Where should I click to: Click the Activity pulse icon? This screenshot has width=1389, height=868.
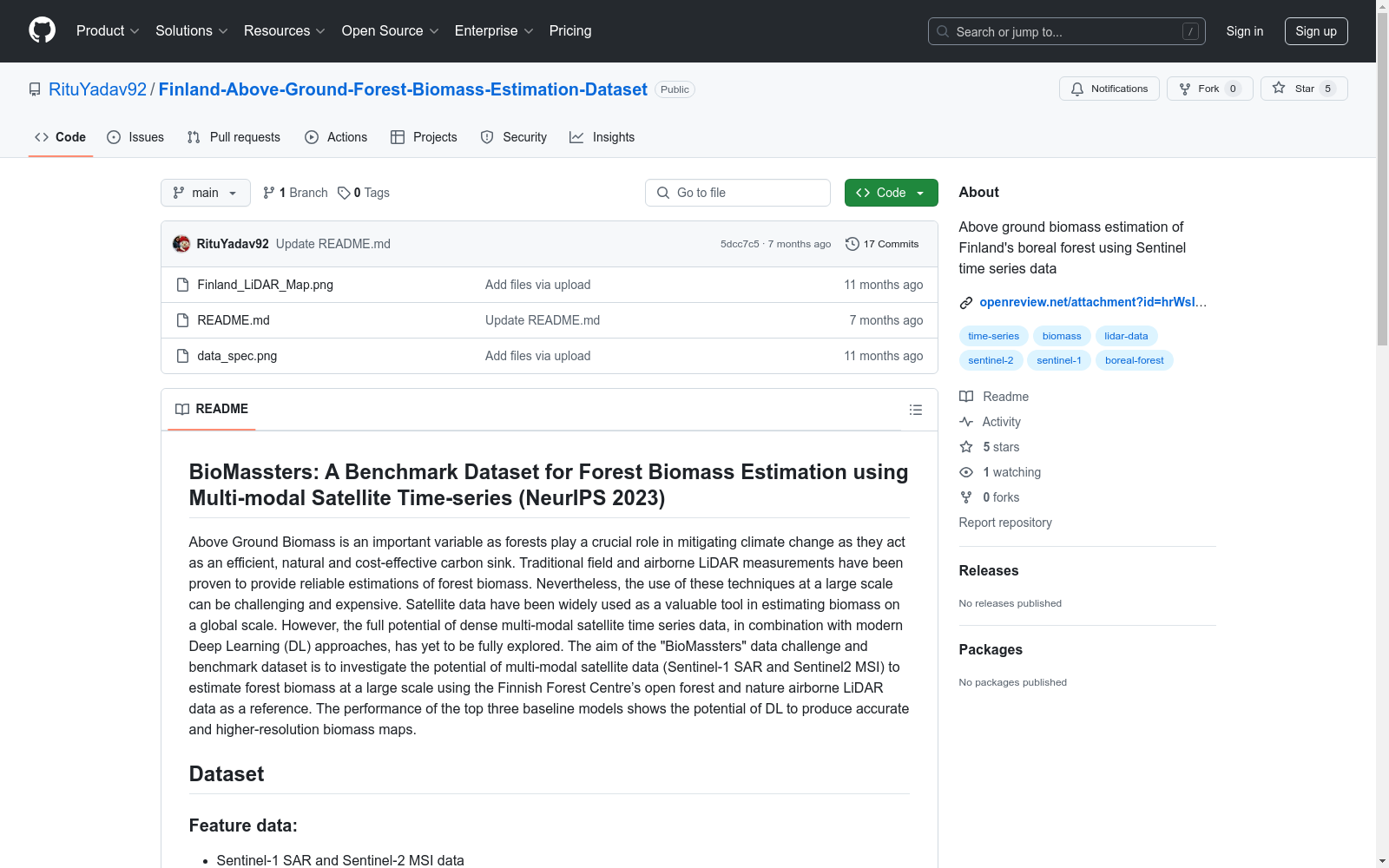point(966,422)
